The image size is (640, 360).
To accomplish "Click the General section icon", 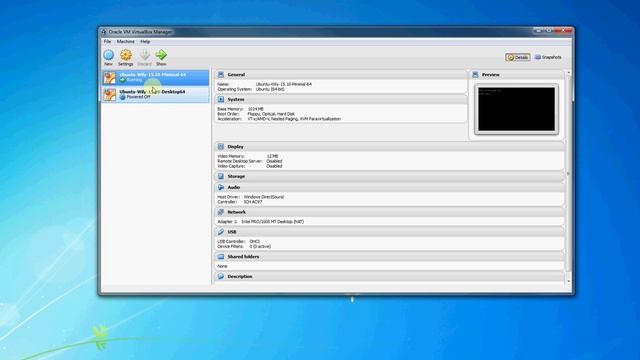I will click(221, 75).
